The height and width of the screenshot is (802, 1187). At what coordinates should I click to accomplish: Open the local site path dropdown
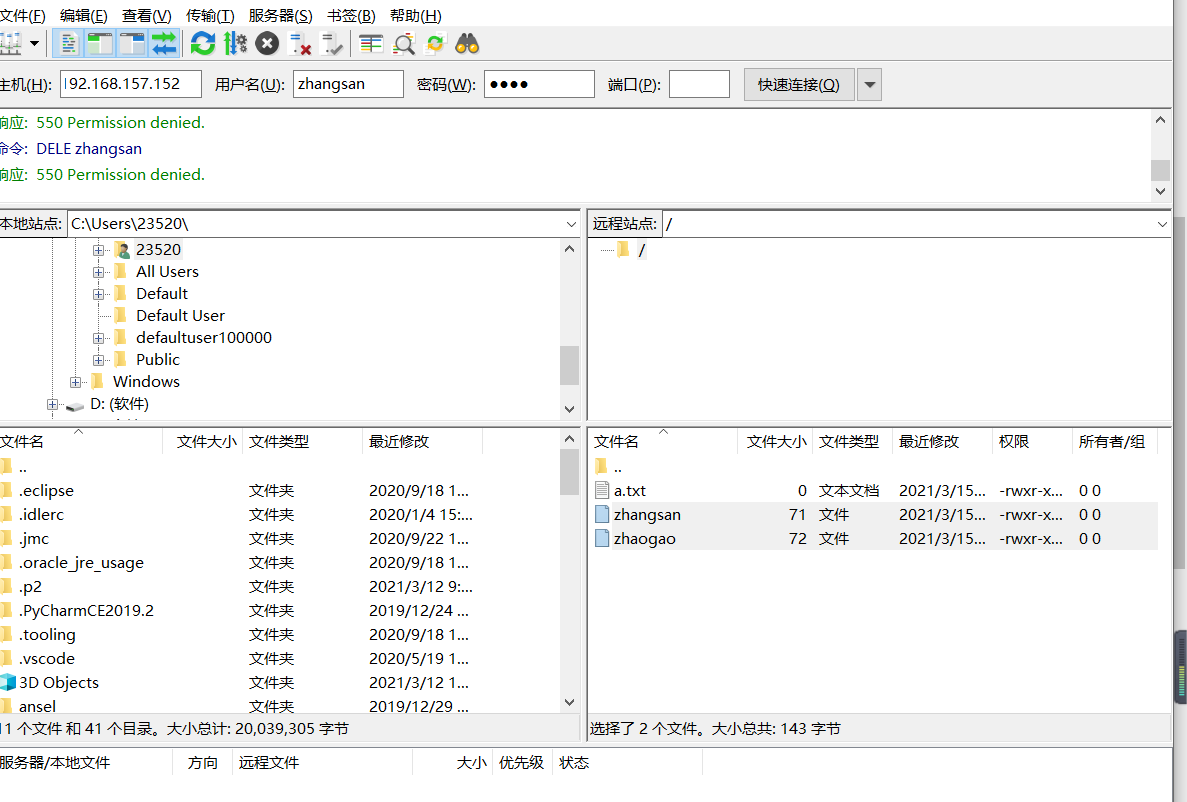pos(571,224)
